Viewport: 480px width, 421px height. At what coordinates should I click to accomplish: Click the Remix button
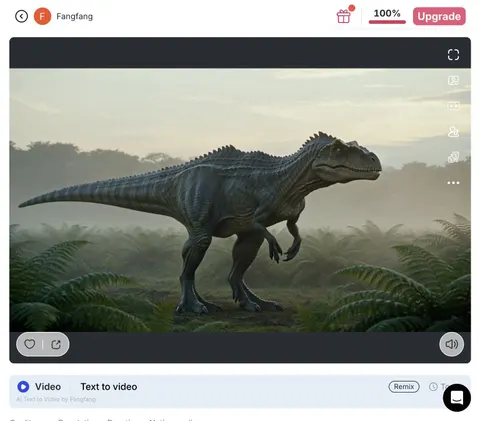404,387
